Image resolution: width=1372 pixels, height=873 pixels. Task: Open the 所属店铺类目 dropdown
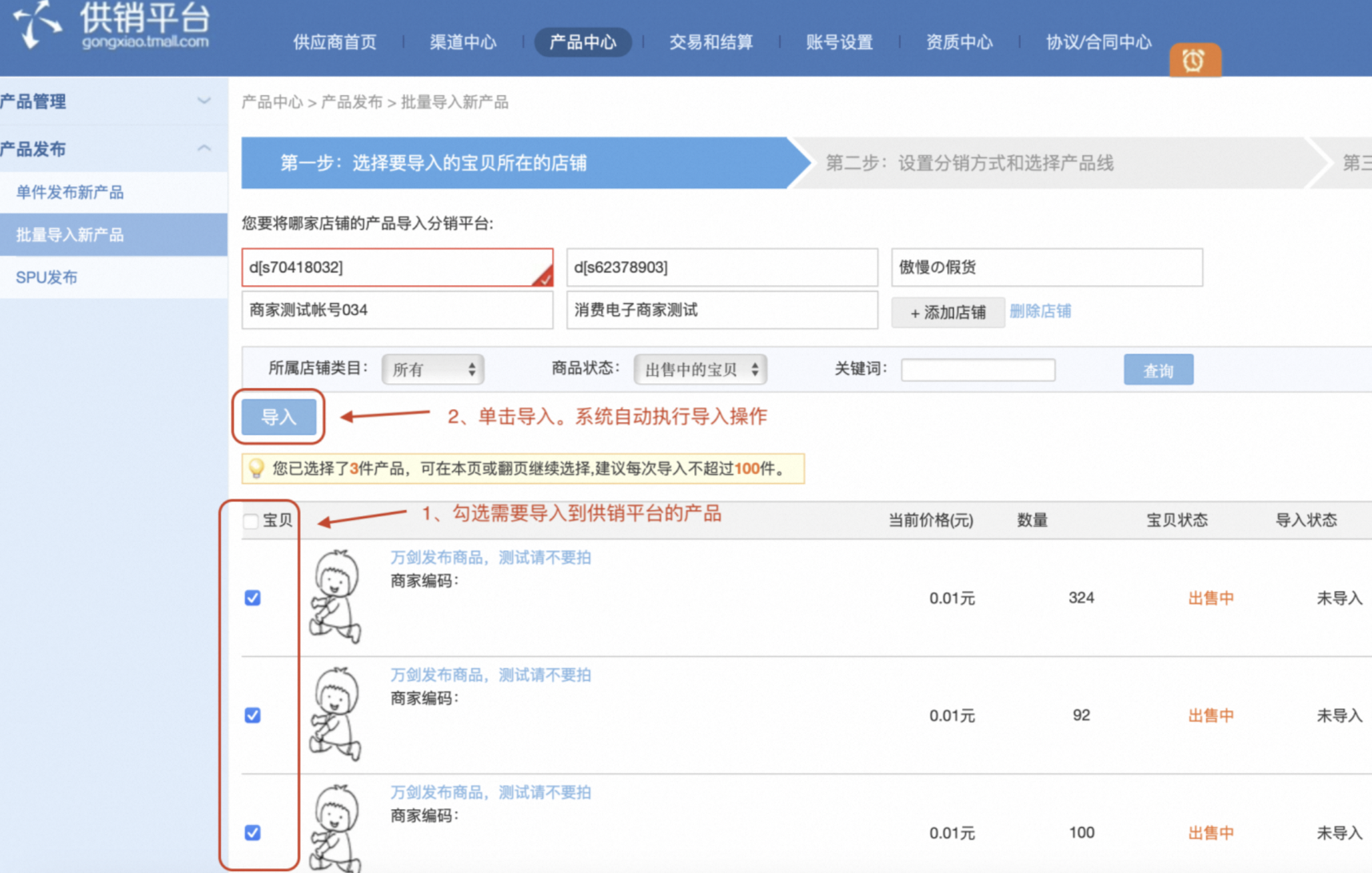click(433, 370)
